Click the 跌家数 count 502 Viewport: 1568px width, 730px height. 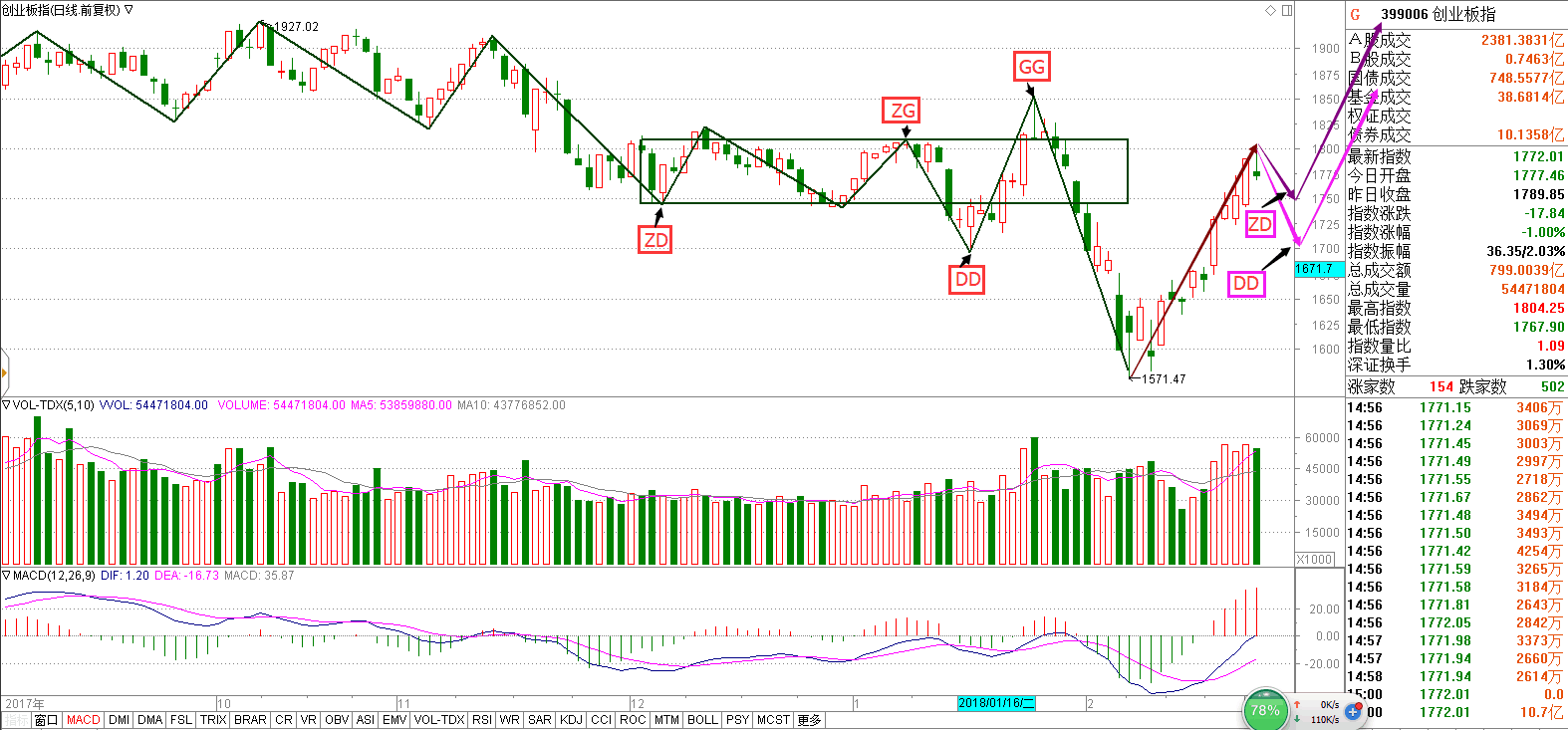1552,386
